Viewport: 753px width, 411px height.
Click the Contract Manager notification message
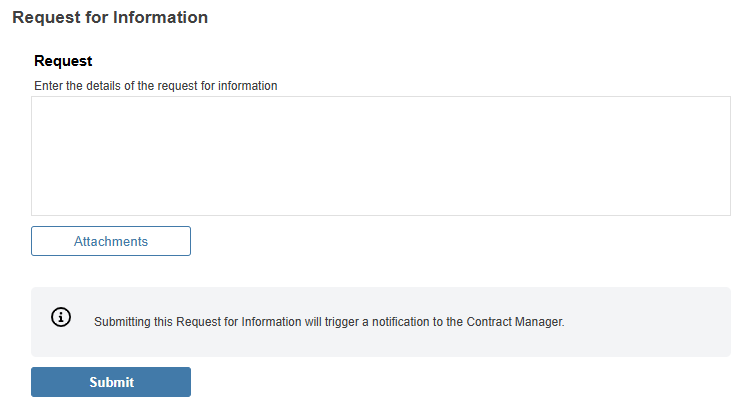click(329, 322)
